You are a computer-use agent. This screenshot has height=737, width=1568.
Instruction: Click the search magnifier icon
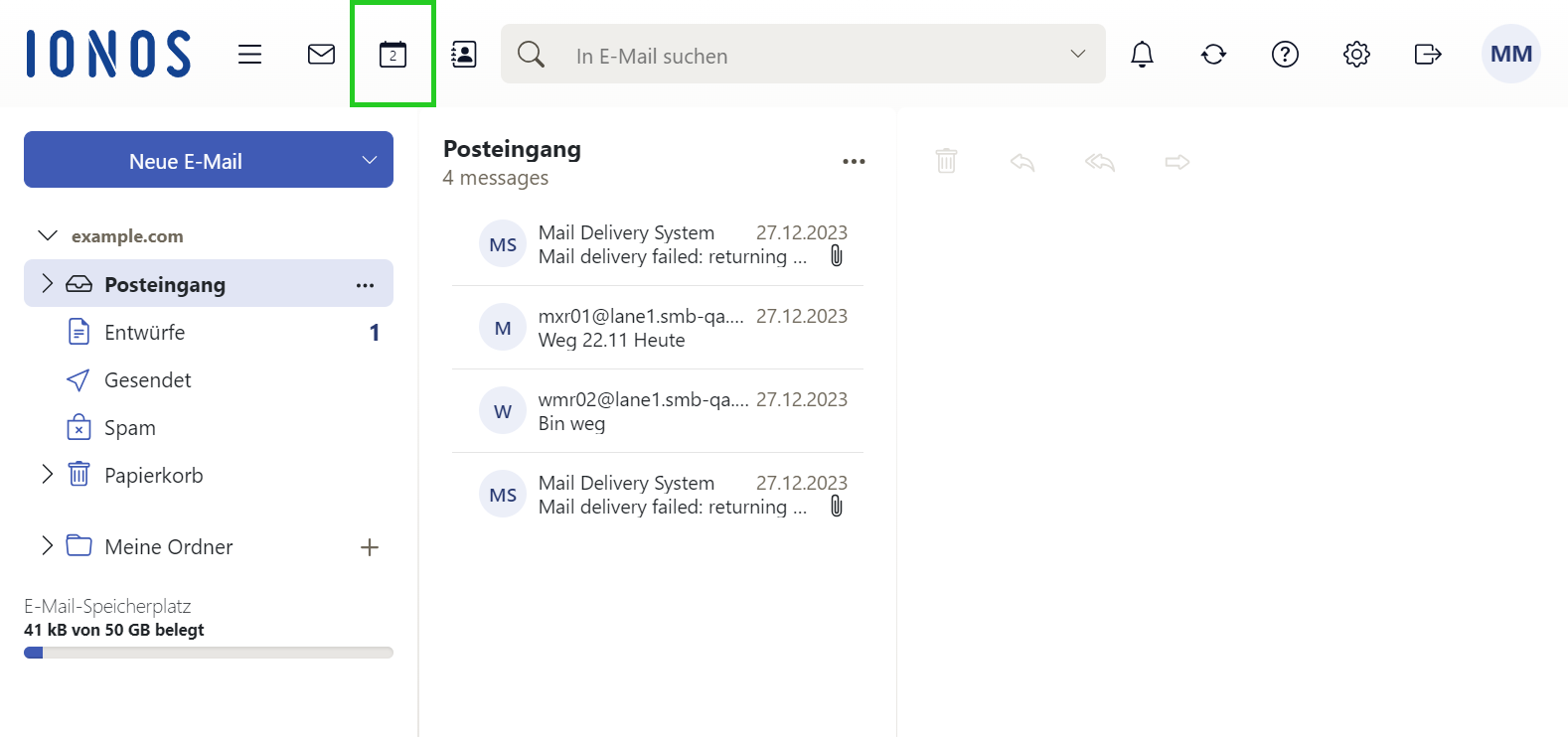coord(532,54)
